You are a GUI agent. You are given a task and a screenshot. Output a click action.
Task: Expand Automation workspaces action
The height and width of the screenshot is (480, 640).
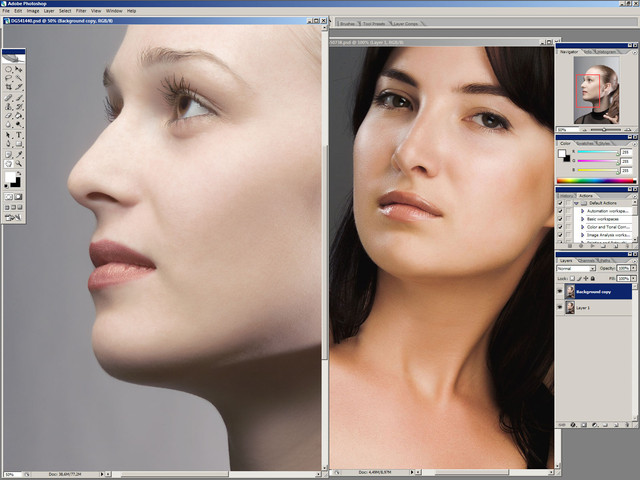coord(583,211)
